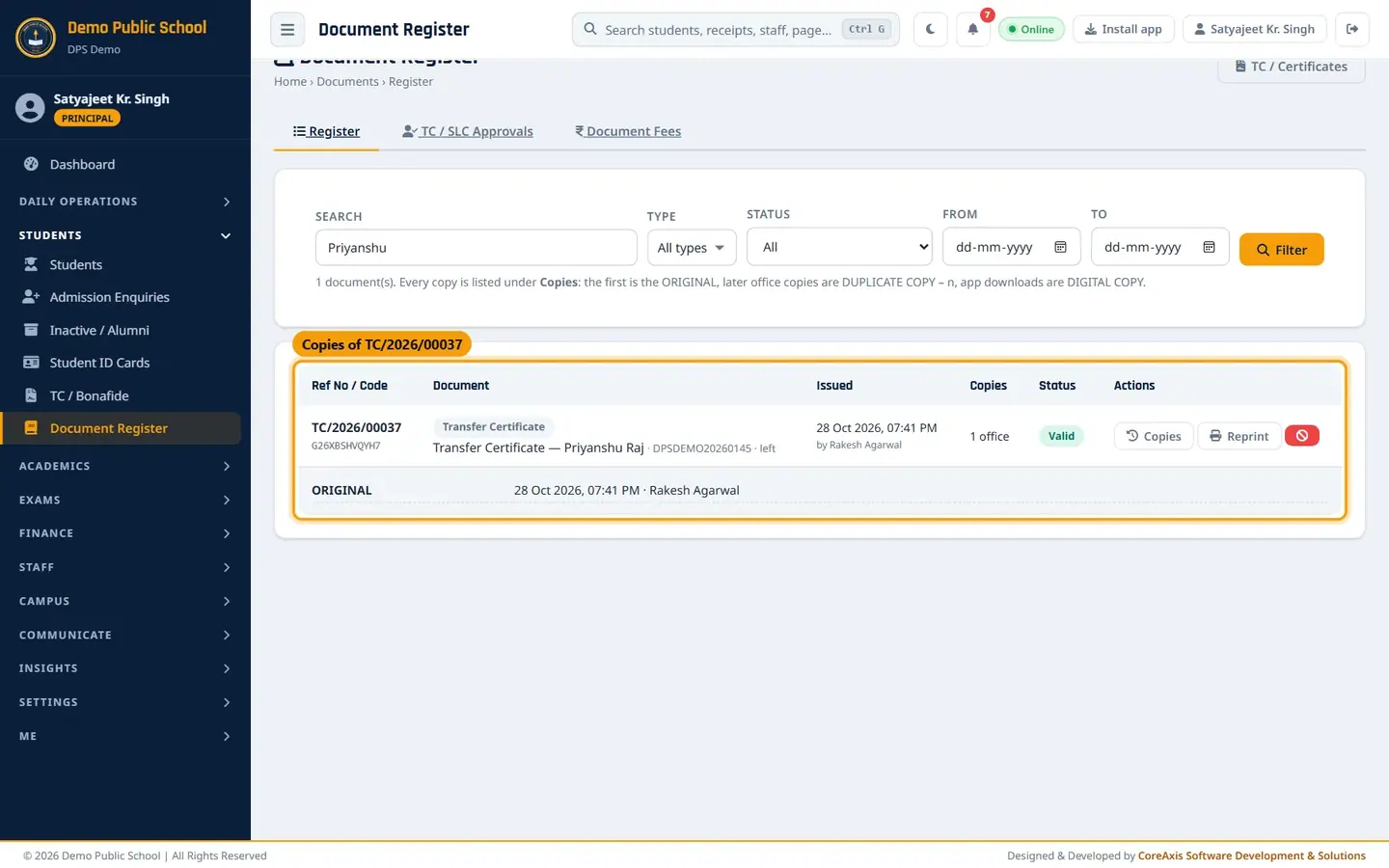Open notifications bell
Viewport: 1389px width, 868px height.
click(972, 29)
